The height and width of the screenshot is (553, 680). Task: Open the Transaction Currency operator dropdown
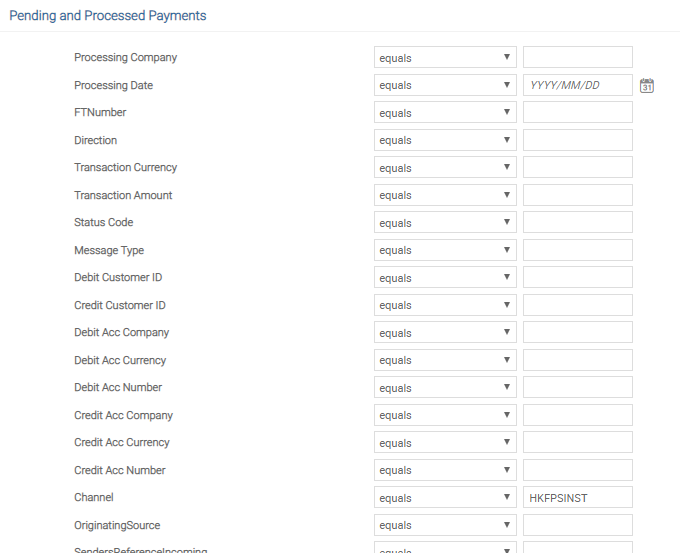coord(445,168)
